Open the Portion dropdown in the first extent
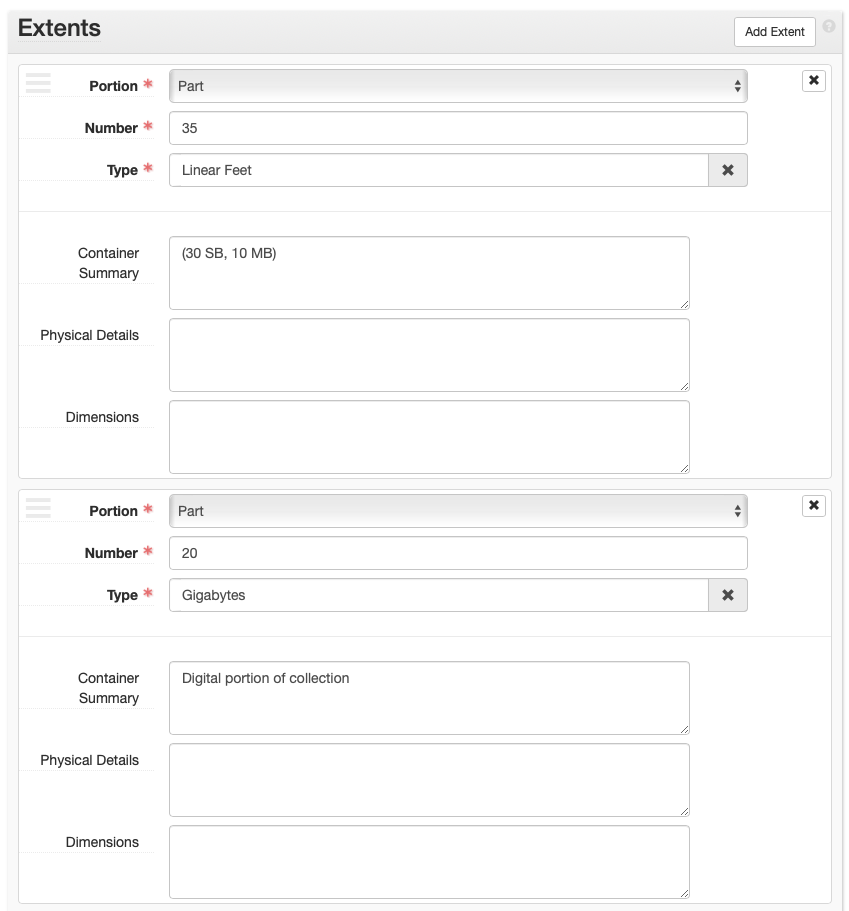849x911 pixels. point(458,86)
